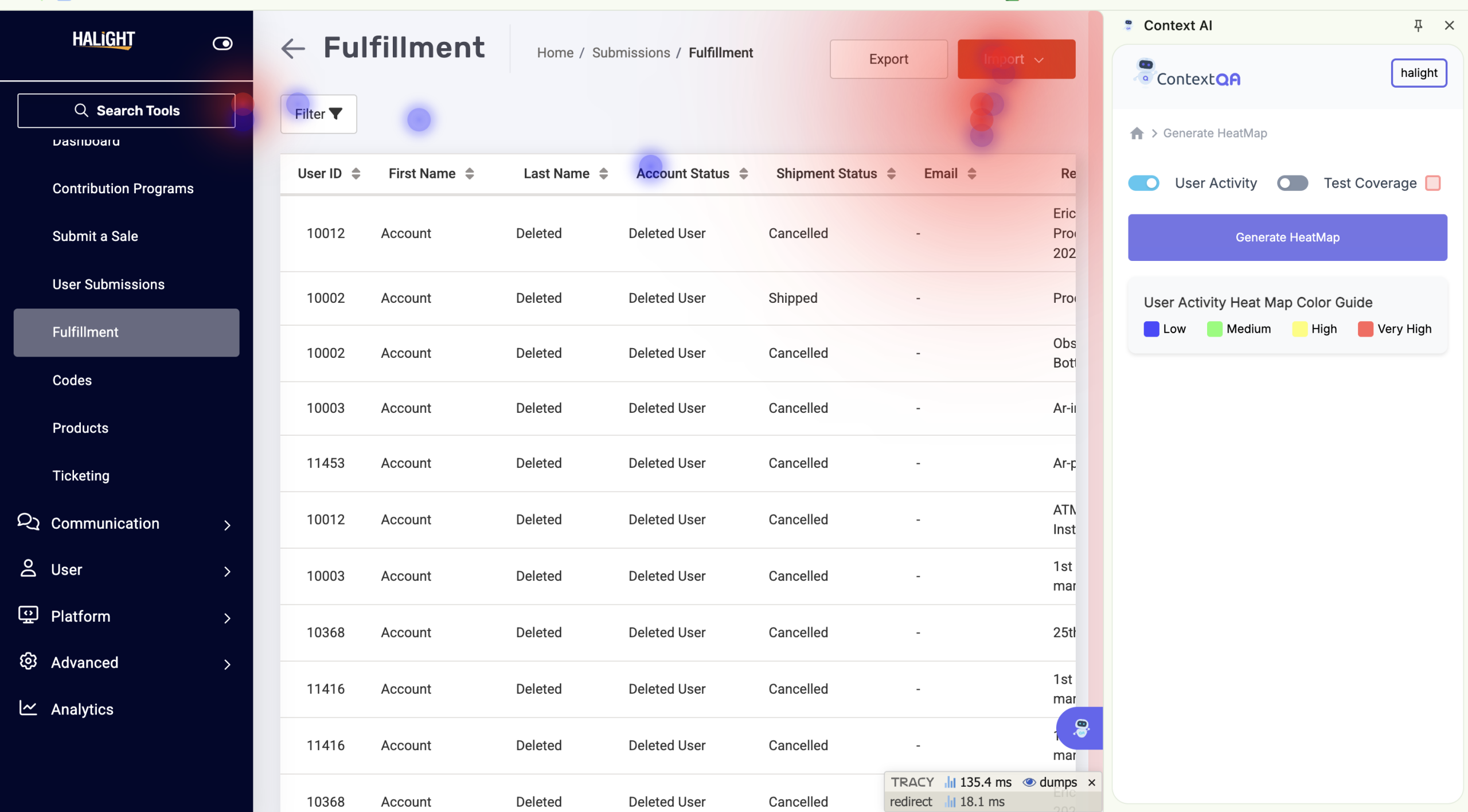Click the Very High red color swatch

point(1365,329)
